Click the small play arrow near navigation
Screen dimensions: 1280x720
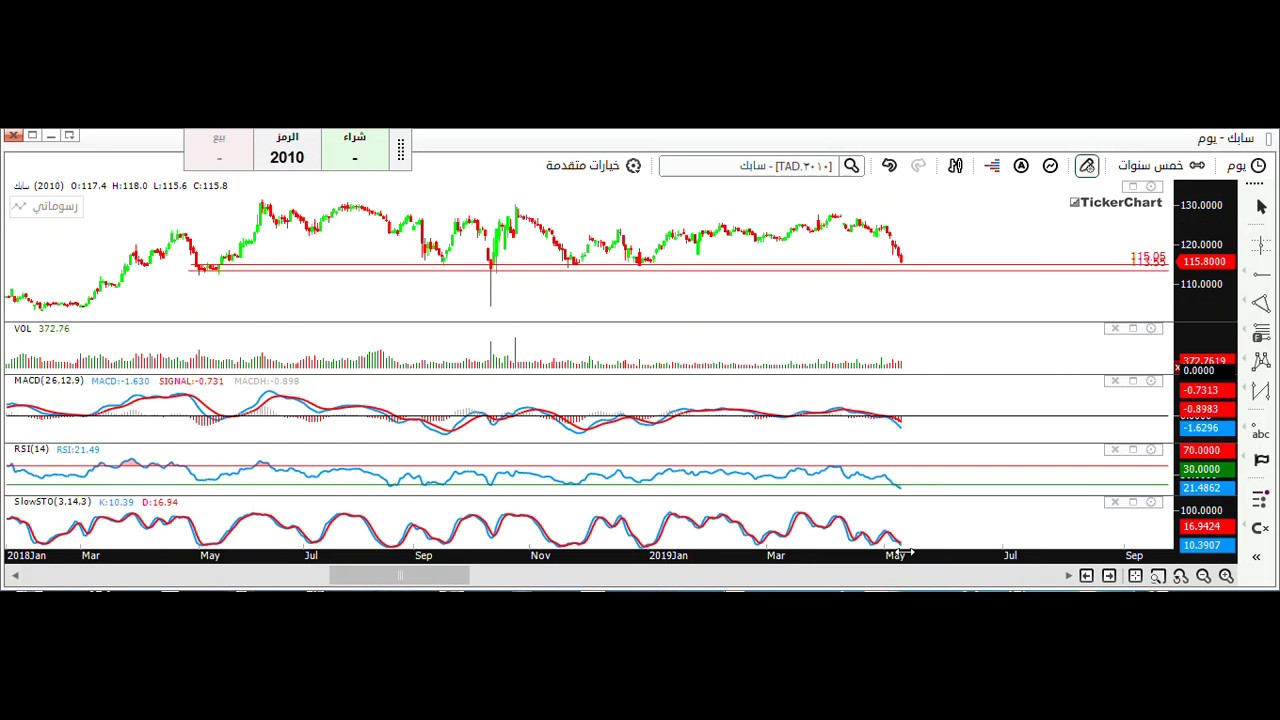(1068, 576)
